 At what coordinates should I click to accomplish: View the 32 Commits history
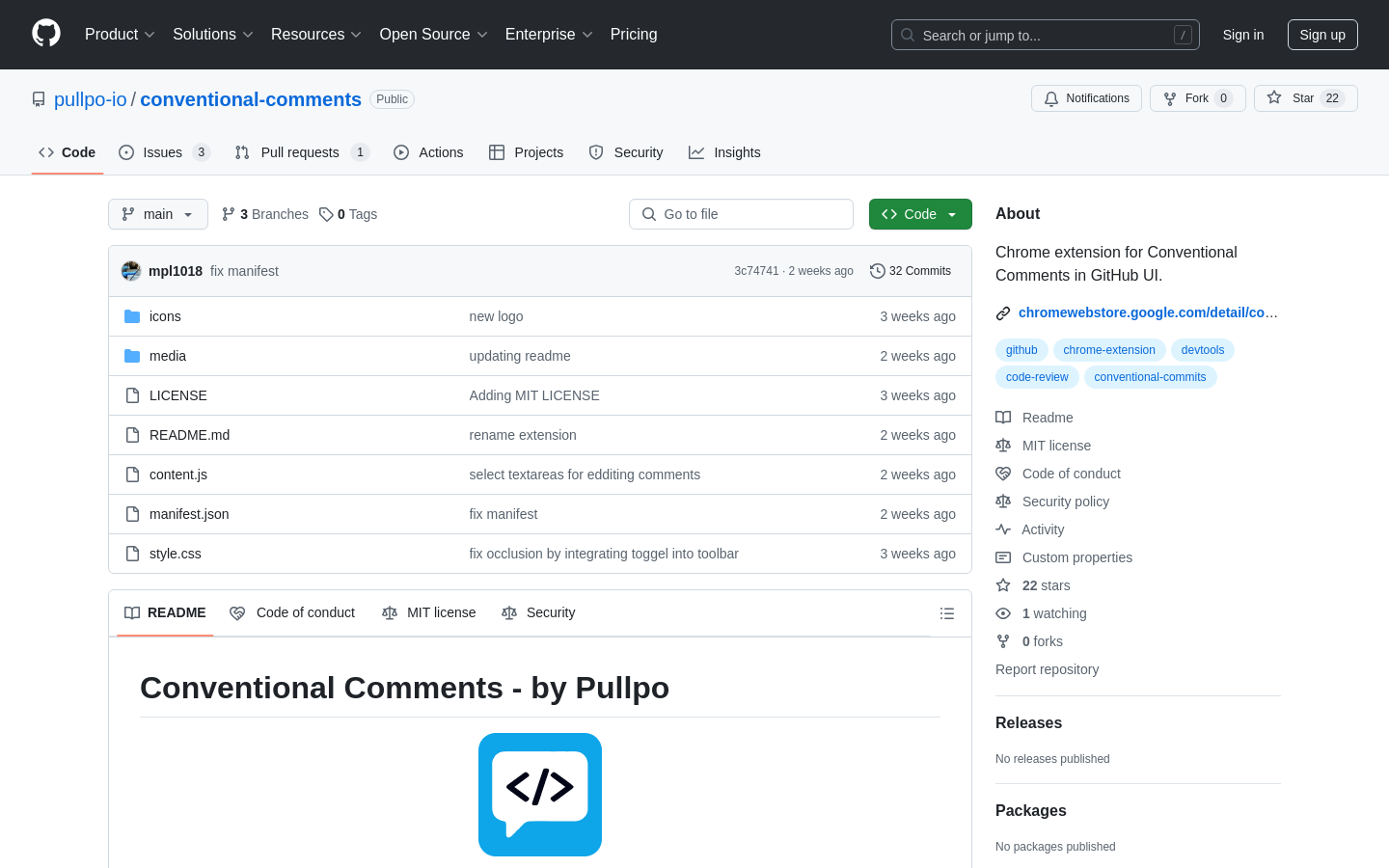pyautogui.click(x=911, y=271)
